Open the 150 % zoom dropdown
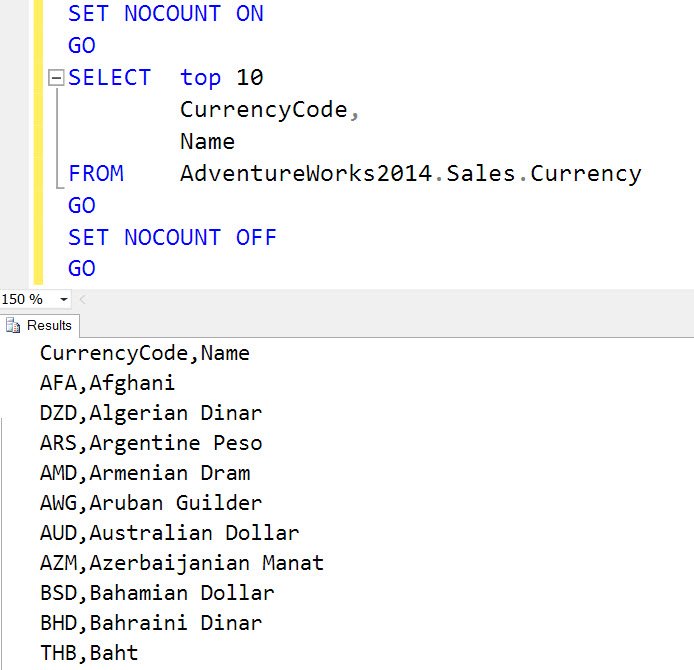 pos(64,300)
